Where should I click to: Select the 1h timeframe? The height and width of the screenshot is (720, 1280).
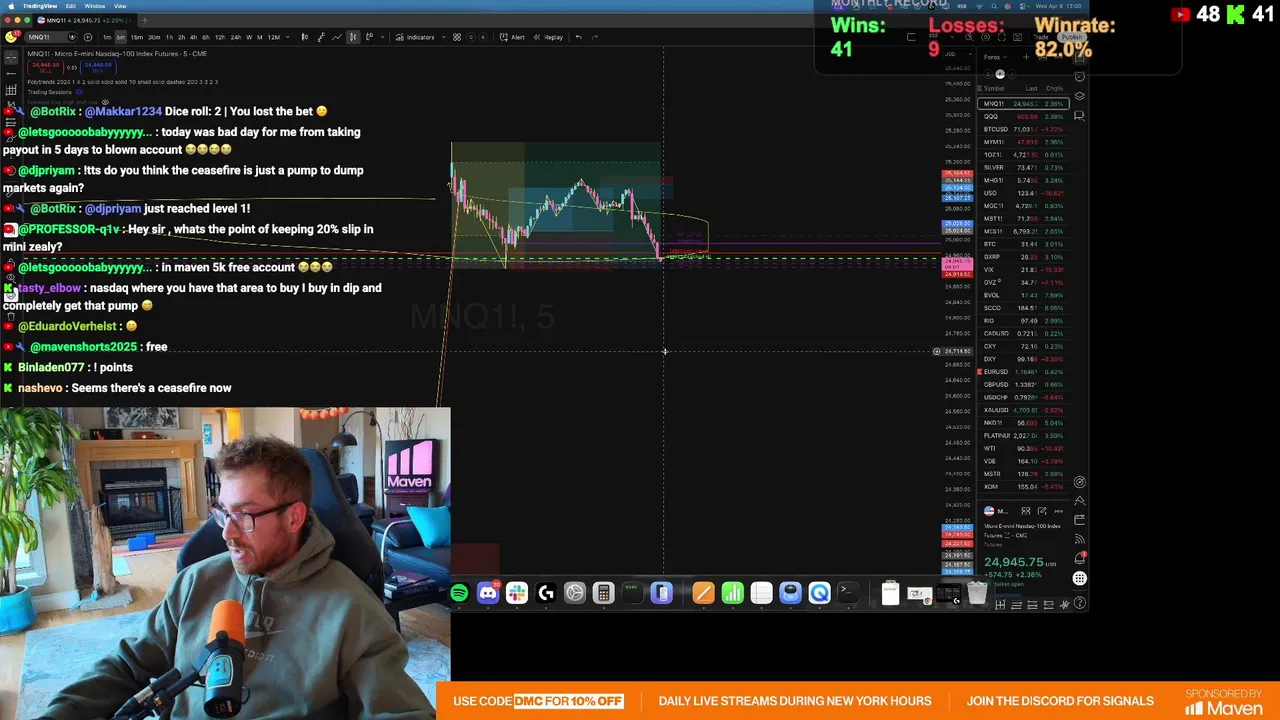[169, 37]
